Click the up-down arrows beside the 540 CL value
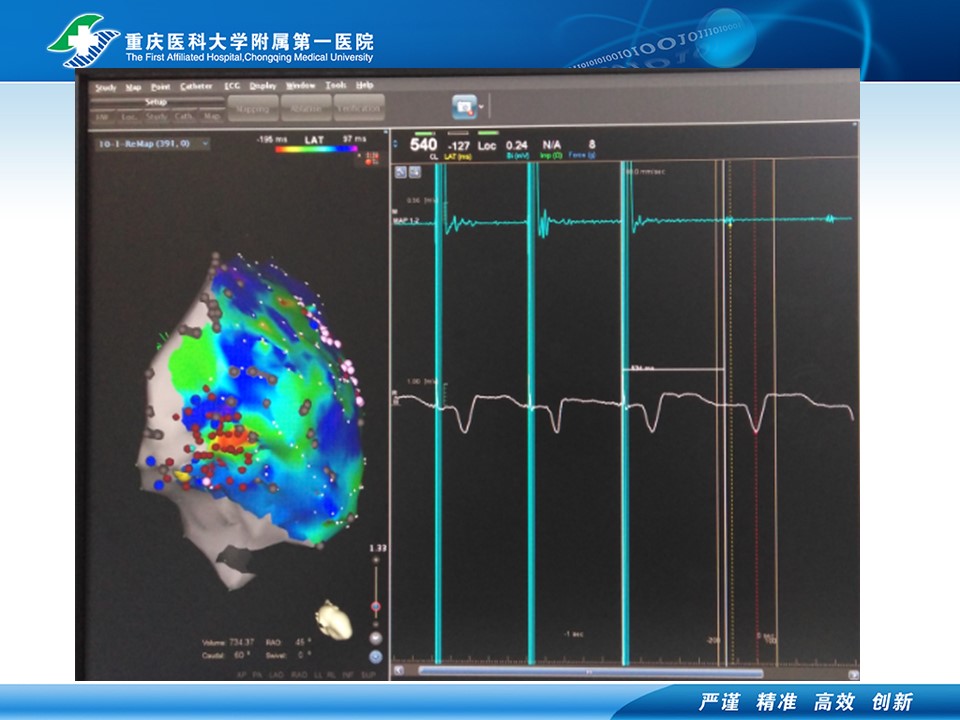Image resolution: width=960 pixels, height=720 pixels. 396,144
